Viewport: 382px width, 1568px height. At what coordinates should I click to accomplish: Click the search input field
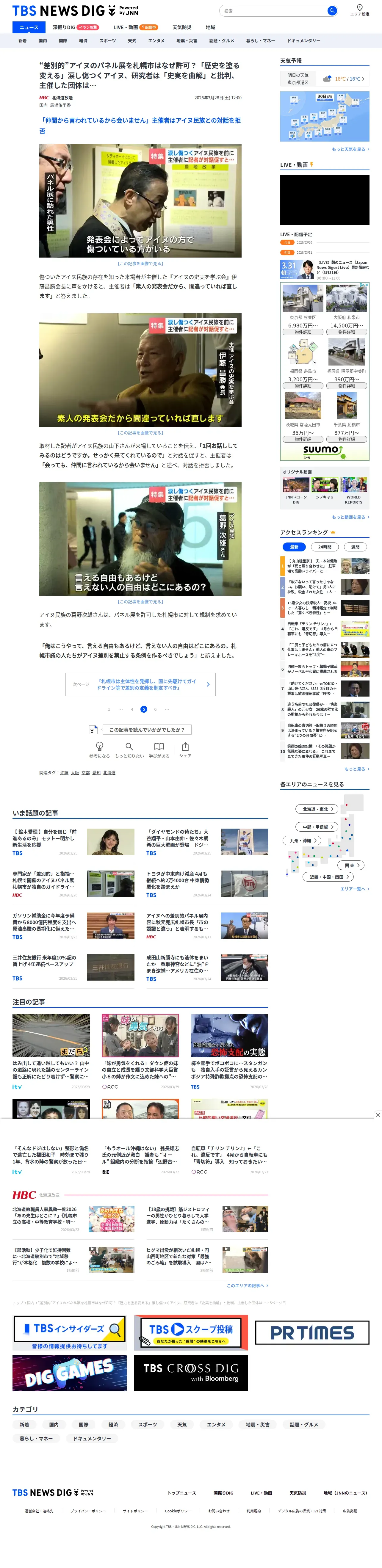273,10
